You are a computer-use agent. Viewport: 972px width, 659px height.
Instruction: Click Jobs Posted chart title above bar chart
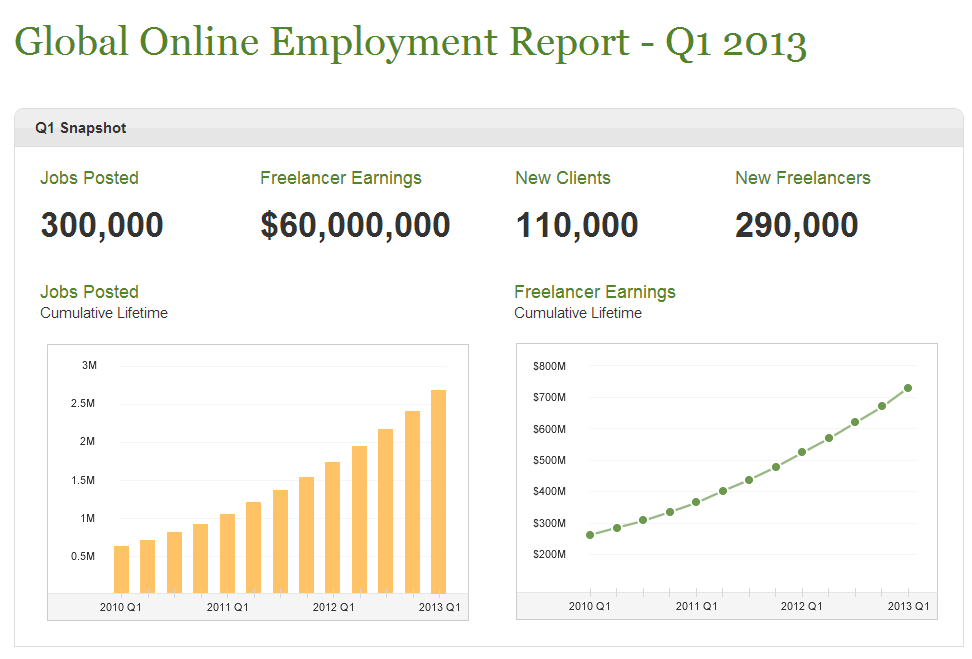tap(89, 292)
